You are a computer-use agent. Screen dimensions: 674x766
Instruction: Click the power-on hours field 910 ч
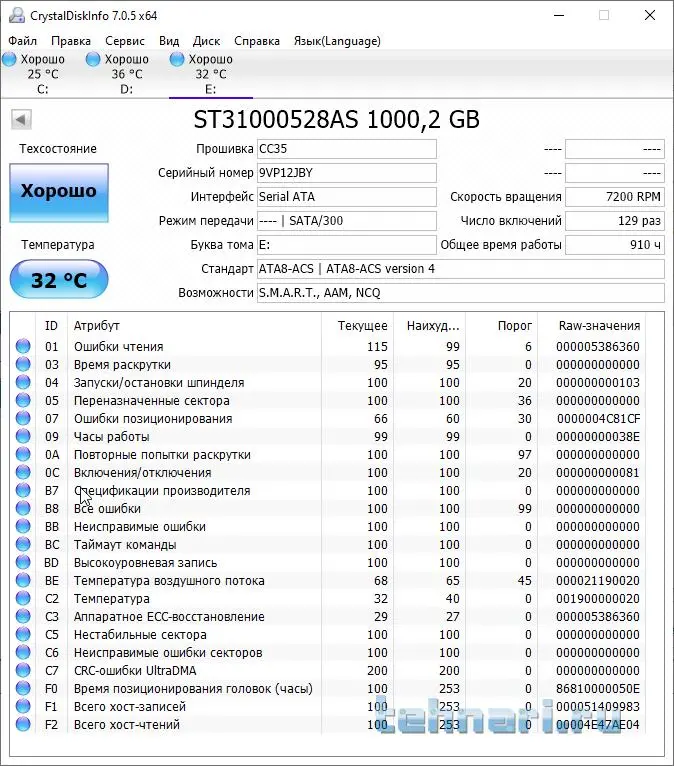coord(615,245)
